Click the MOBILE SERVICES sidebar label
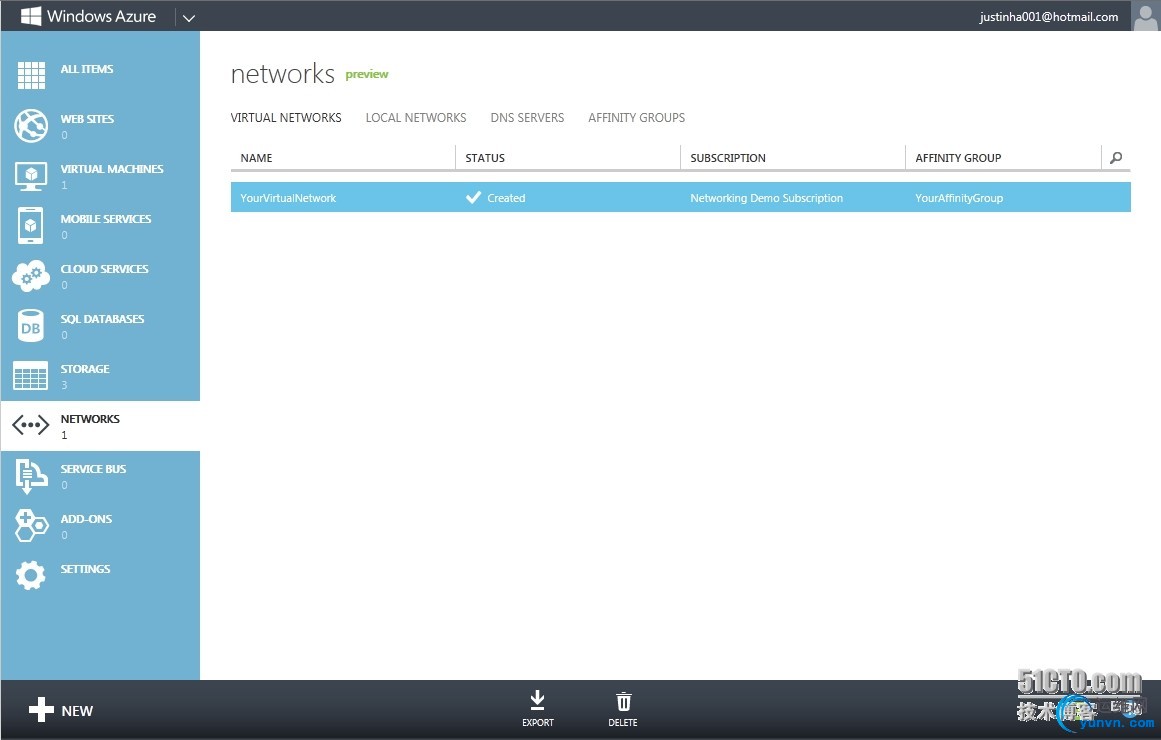The image size is (1161, 740). coord(106,219)
